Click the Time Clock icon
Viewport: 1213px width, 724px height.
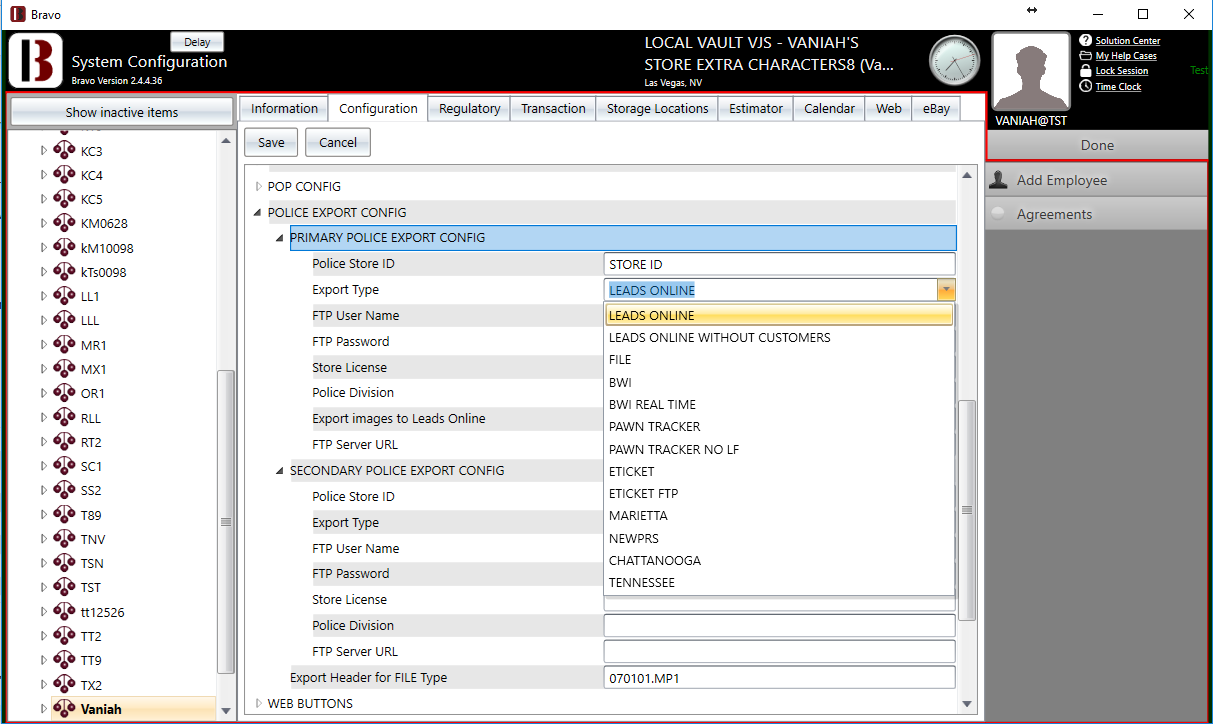click(1086, 87)
